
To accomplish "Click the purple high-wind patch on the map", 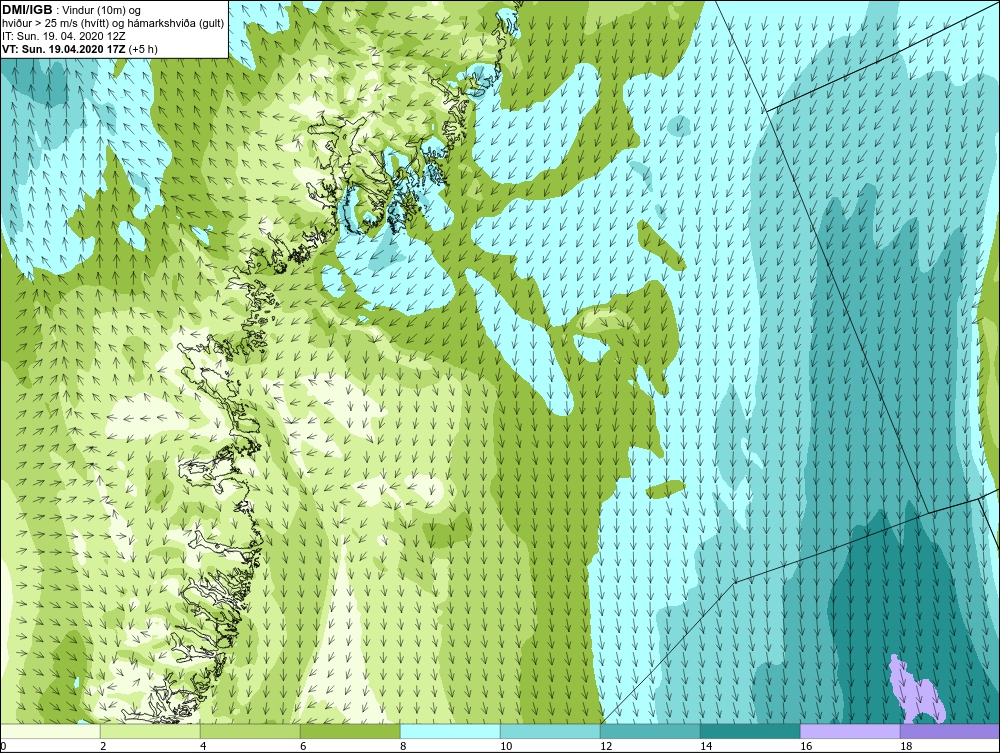I will pos(916,691).
